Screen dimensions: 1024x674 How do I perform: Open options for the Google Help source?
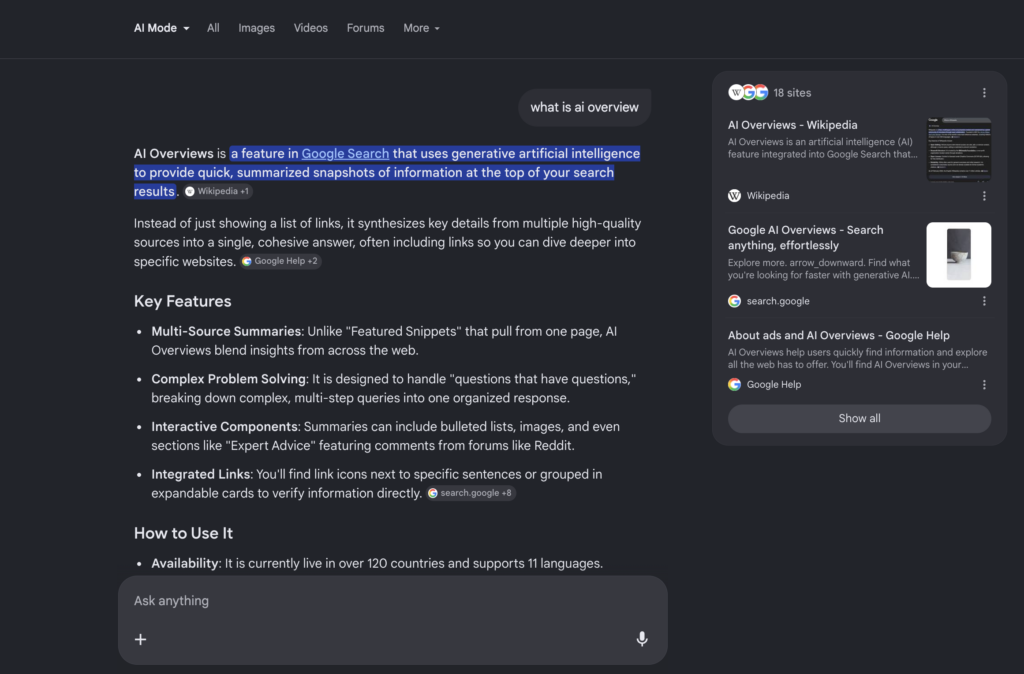click(984, 385)
